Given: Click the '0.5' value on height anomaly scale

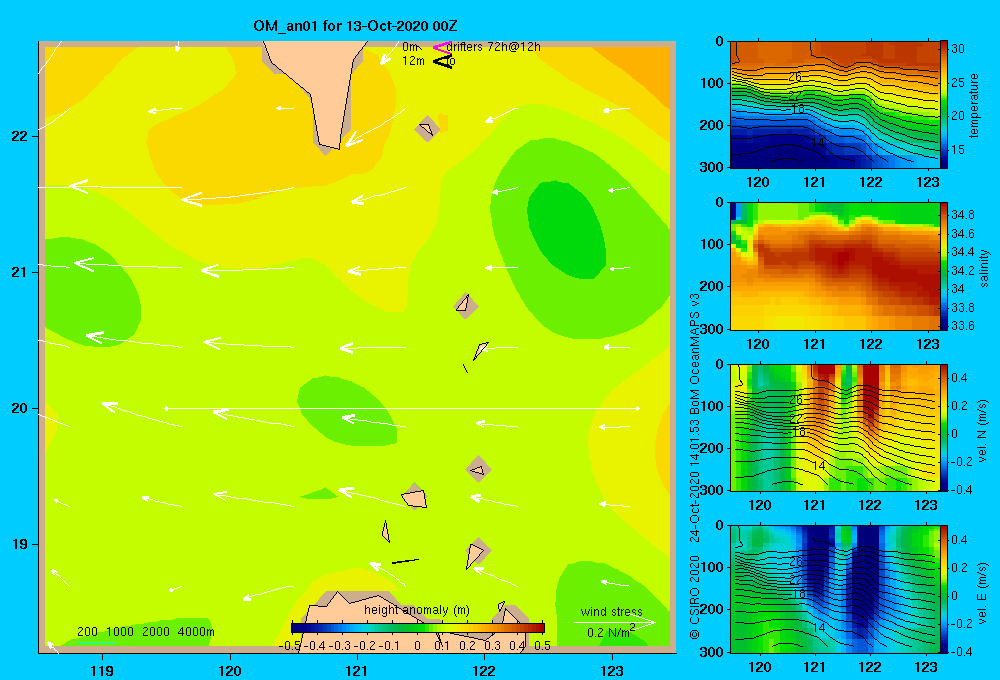Looking at the screenshot, I should tap(542, 646).
